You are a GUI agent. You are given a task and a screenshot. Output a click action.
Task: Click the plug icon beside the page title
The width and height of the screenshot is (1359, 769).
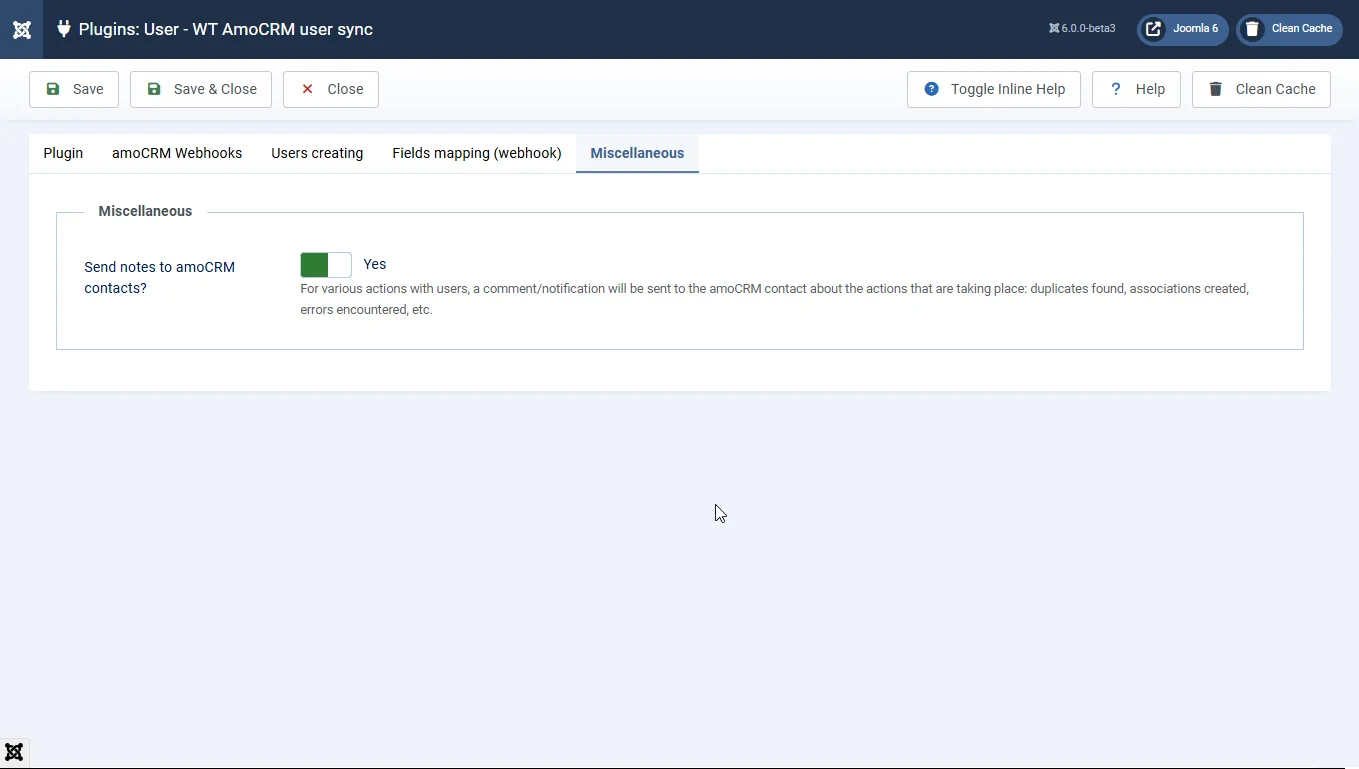coord(64,29)
